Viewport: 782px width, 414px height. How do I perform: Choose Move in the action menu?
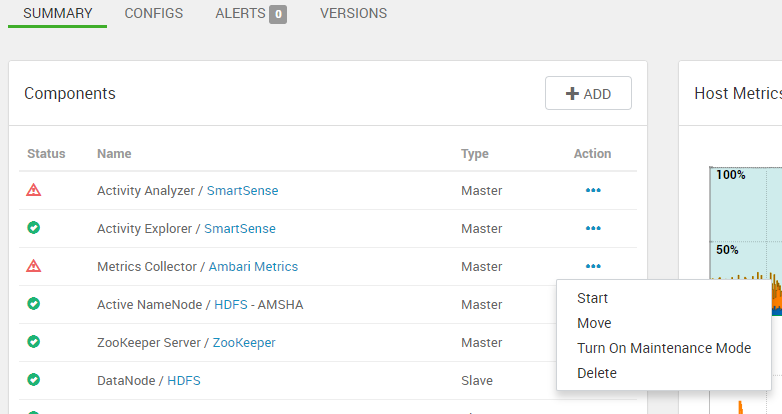[594, 323]
